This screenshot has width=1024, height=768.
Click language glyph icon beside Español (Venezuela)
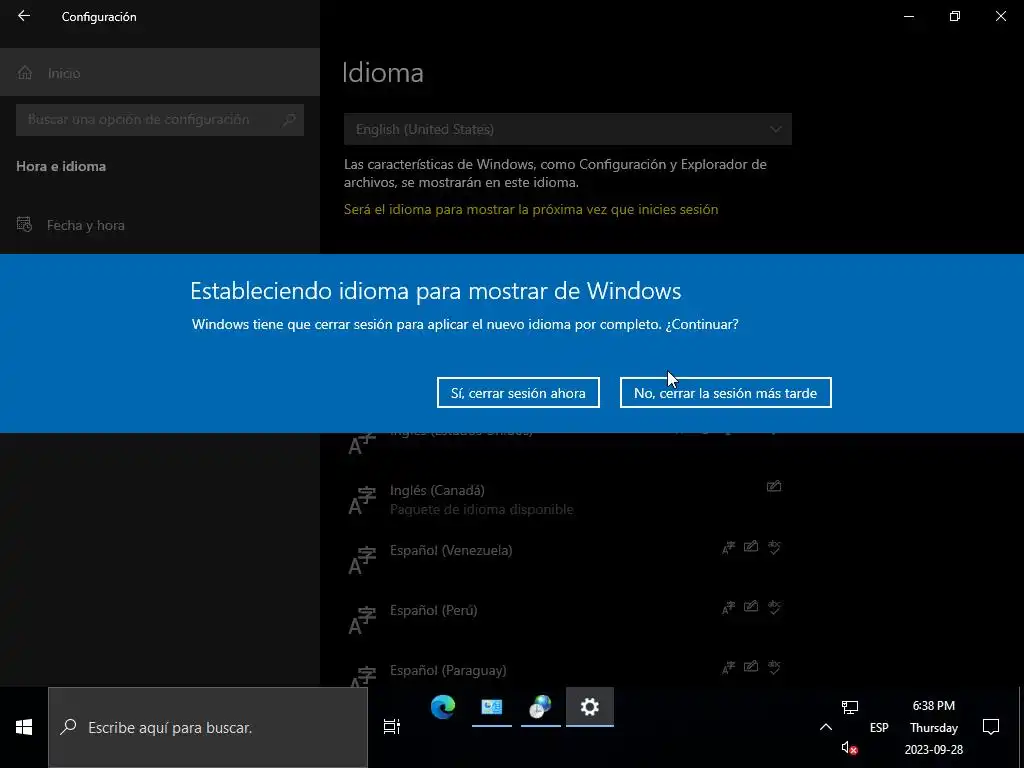click(362, 561)
